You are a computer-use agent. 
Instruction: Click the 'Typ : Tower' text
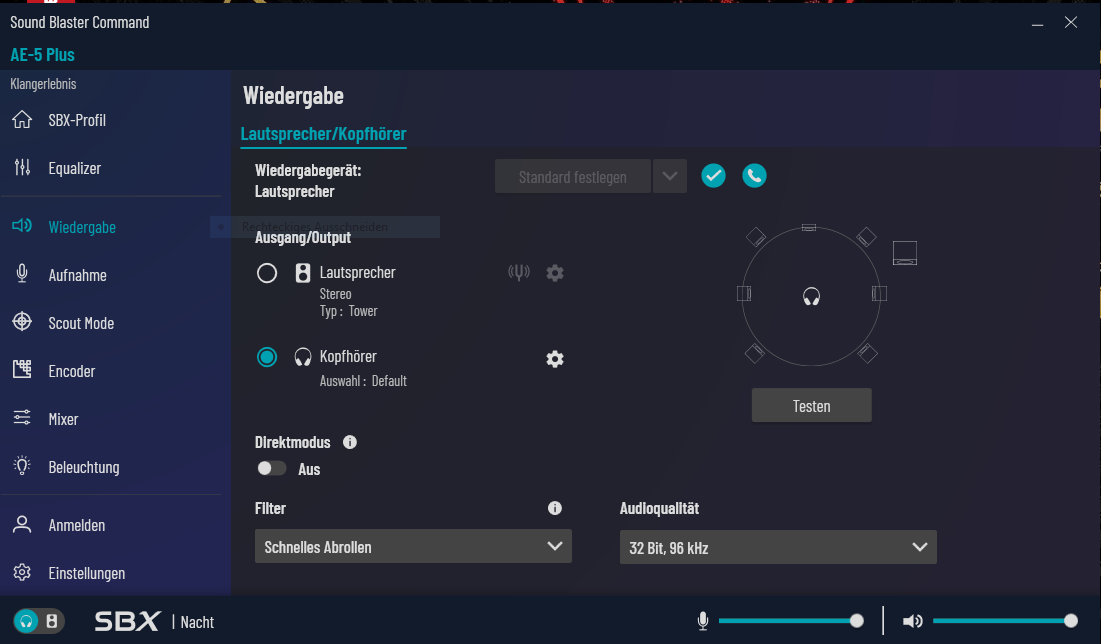(348, 311)
